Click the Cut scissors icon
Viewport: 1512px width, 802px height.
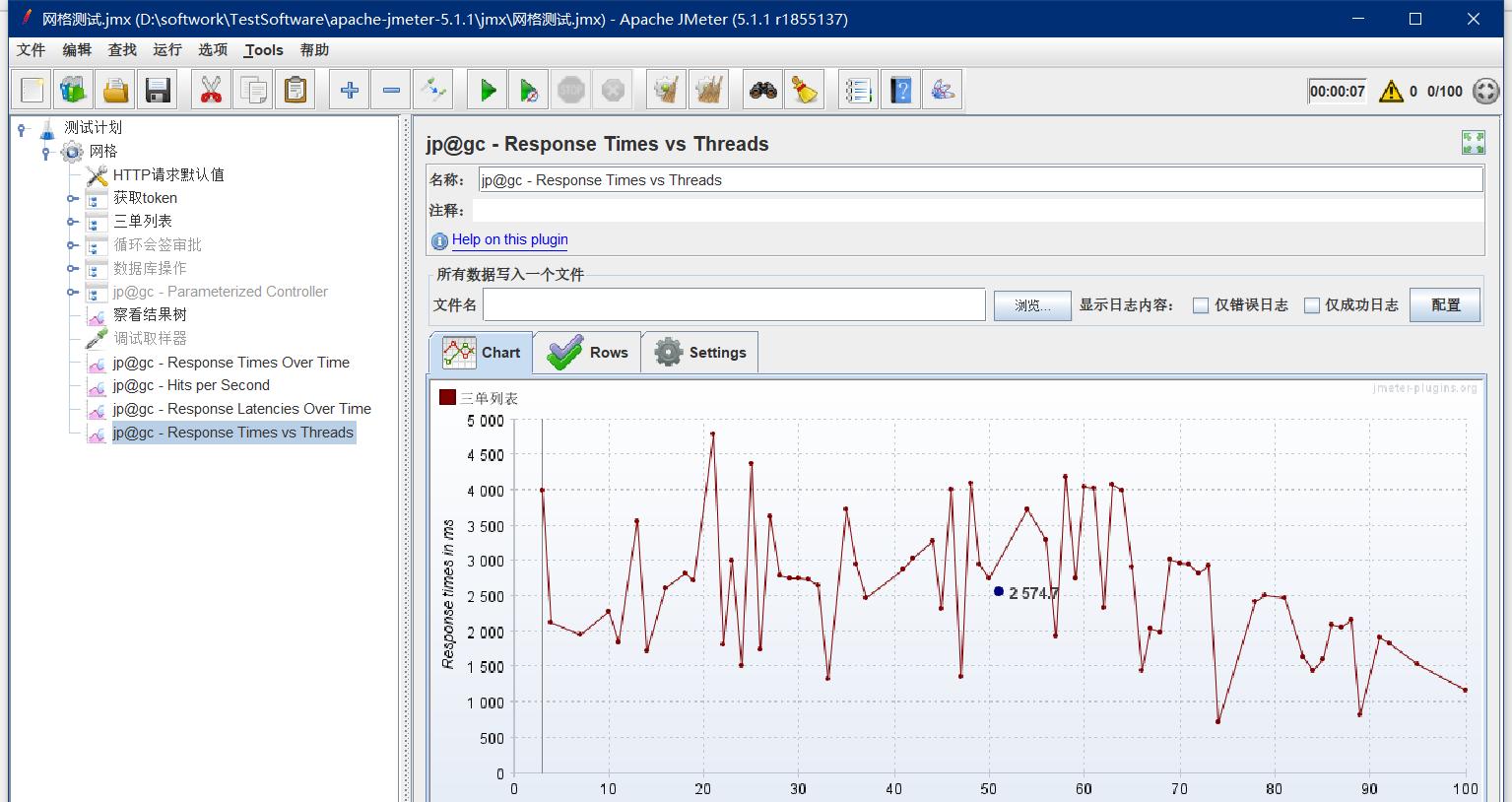(x=211, y=91)
